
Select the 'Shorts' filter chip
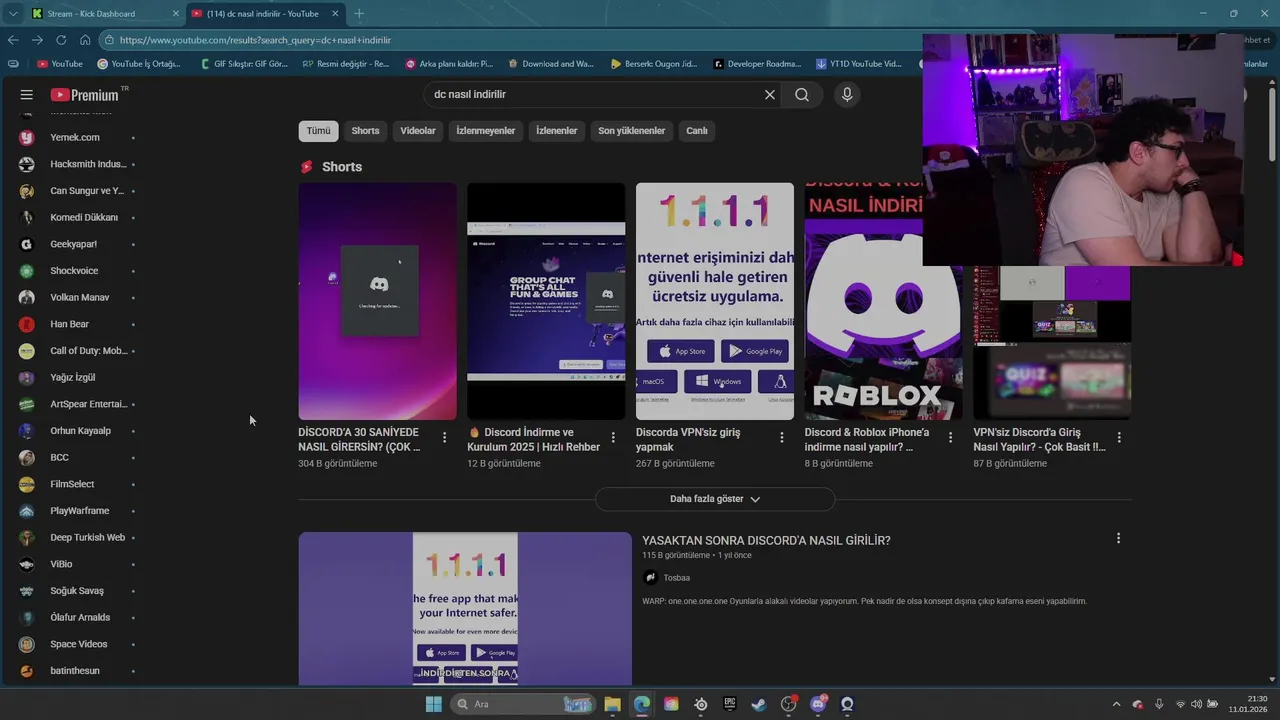pyautogui.click(x=365, y=131)
